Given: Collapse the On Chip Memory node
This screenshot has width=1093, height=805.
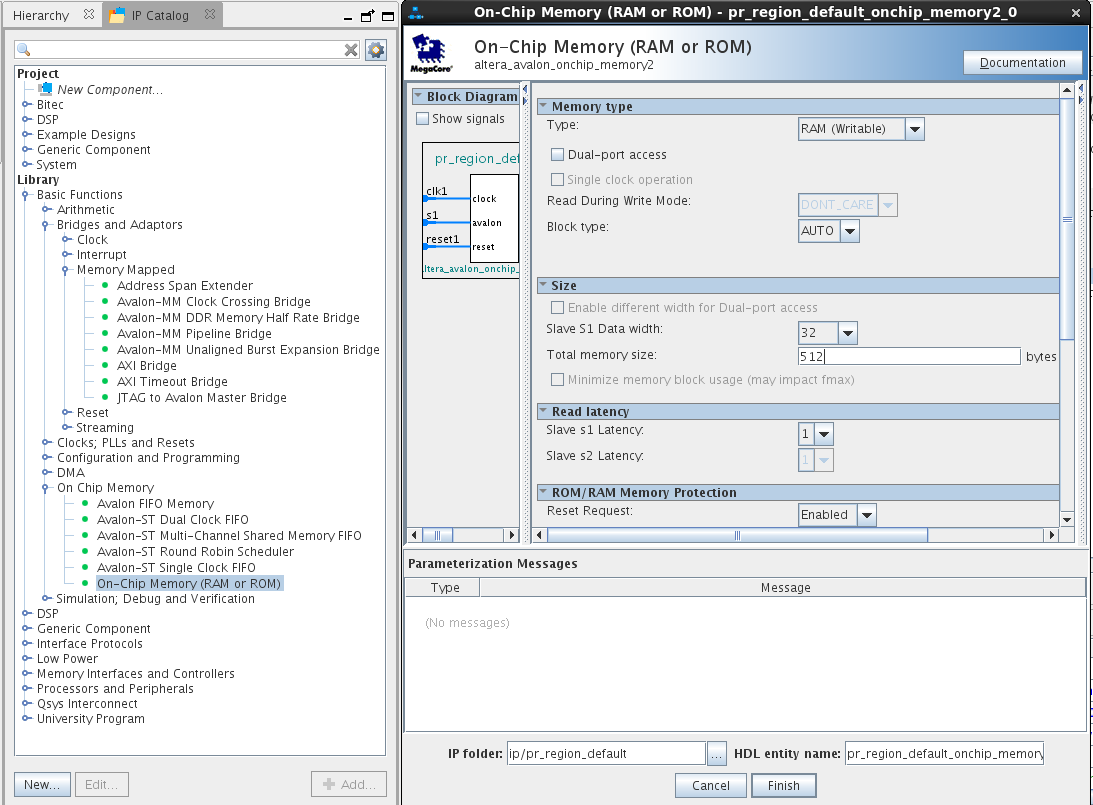Looking at the screenshot, I should click(x=46, y=487).
